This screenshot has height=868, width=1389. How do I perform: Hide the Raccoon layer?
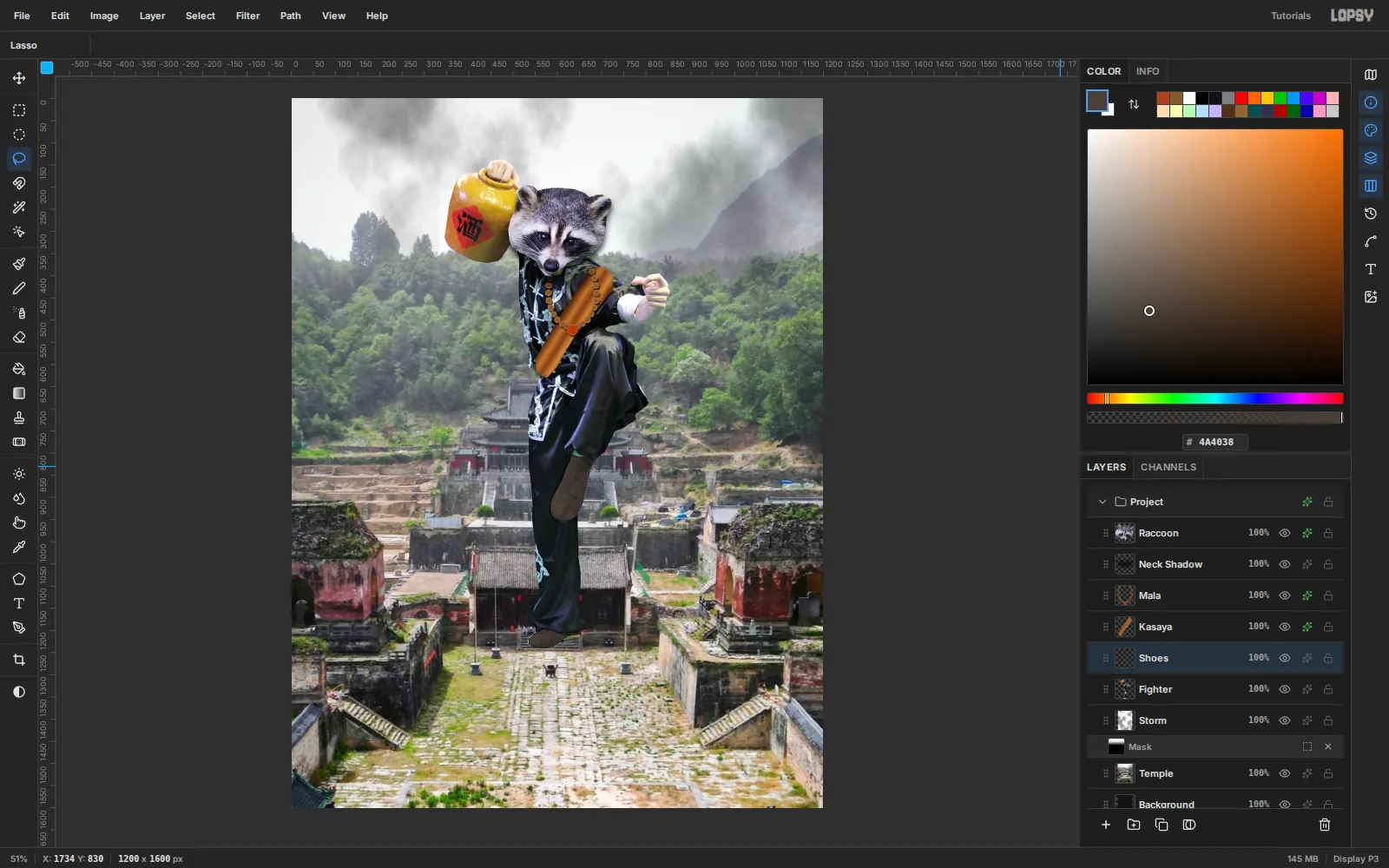tap(1285, 533)
